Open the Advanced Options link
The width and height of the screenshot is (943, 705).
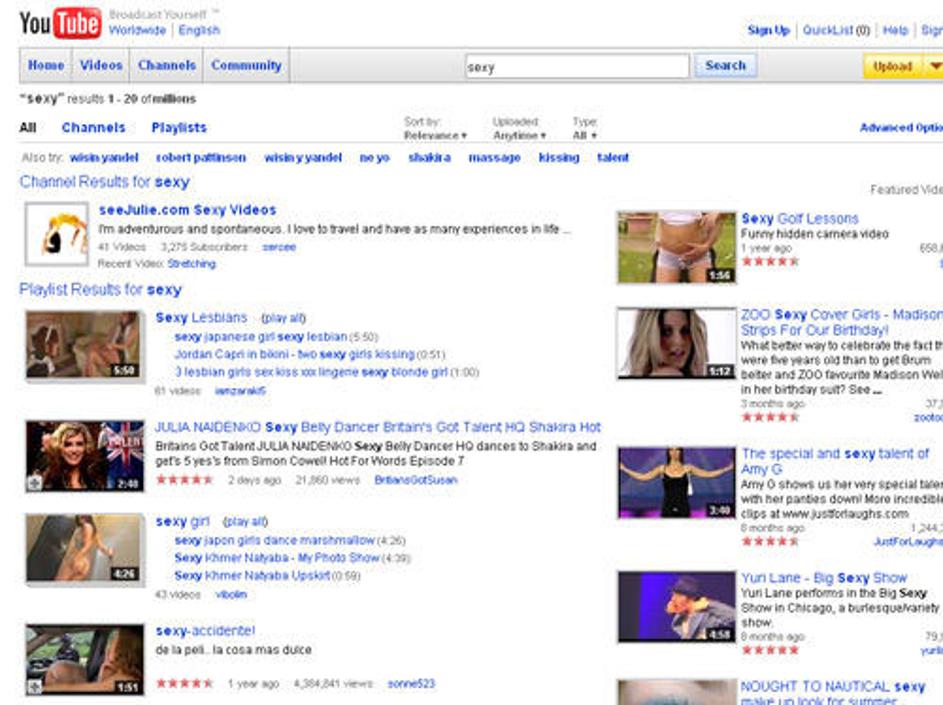(x=900, y=128)
